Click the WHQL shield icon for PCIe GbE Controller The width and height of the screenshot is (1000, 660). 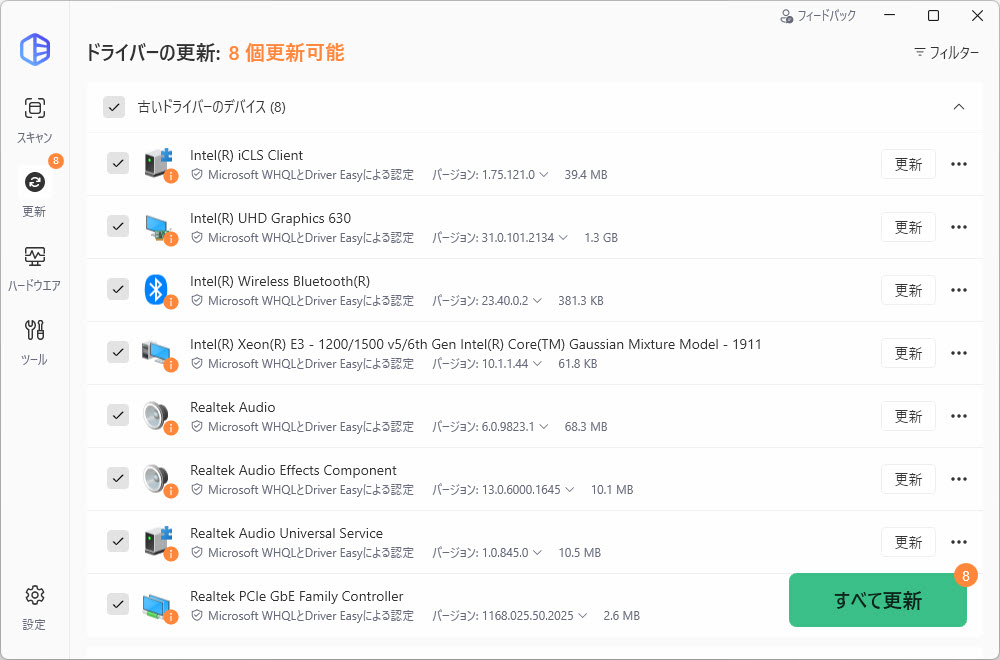pyautogui.click(x=197, y=616)
